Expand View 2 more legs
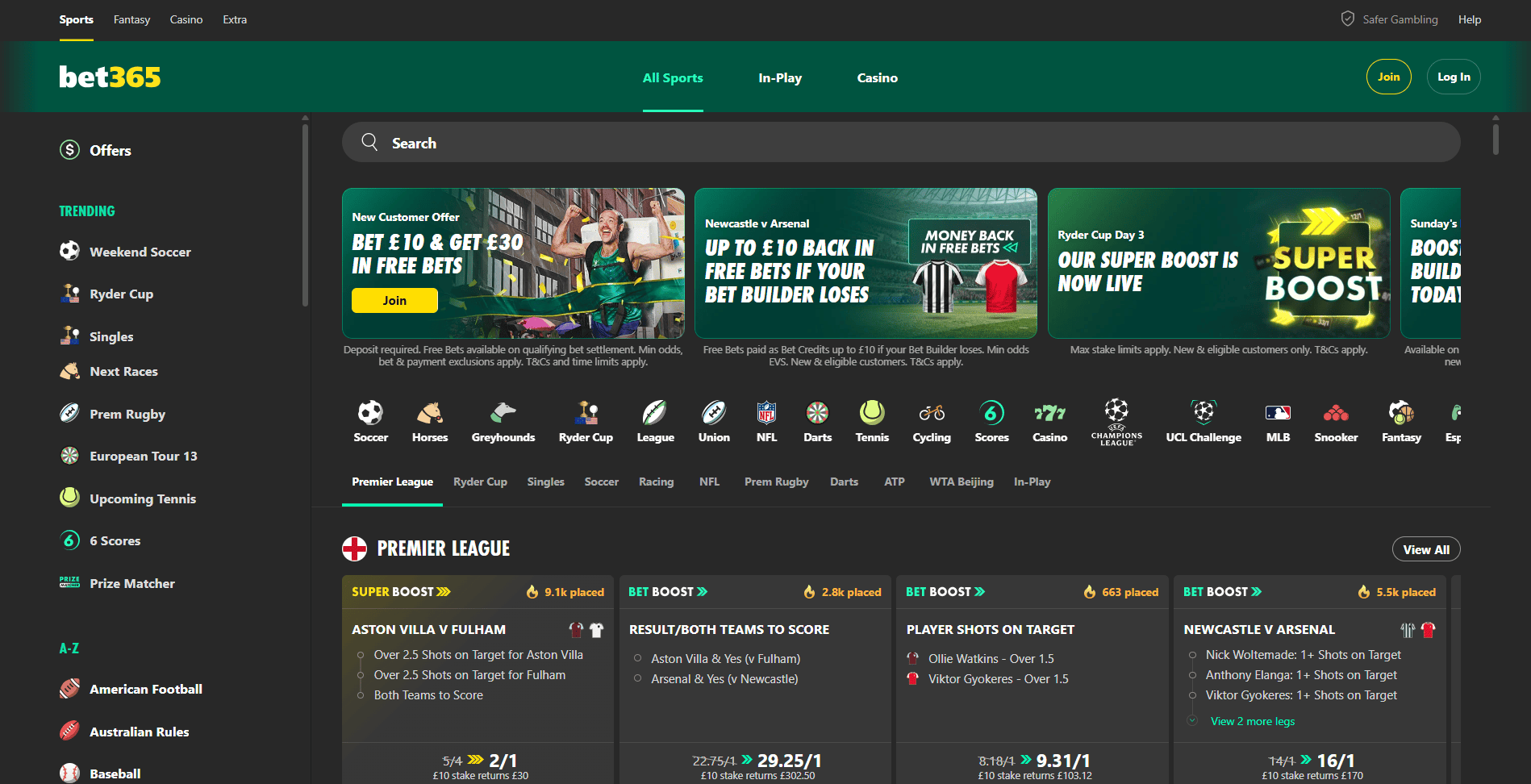 [1252, 721]
